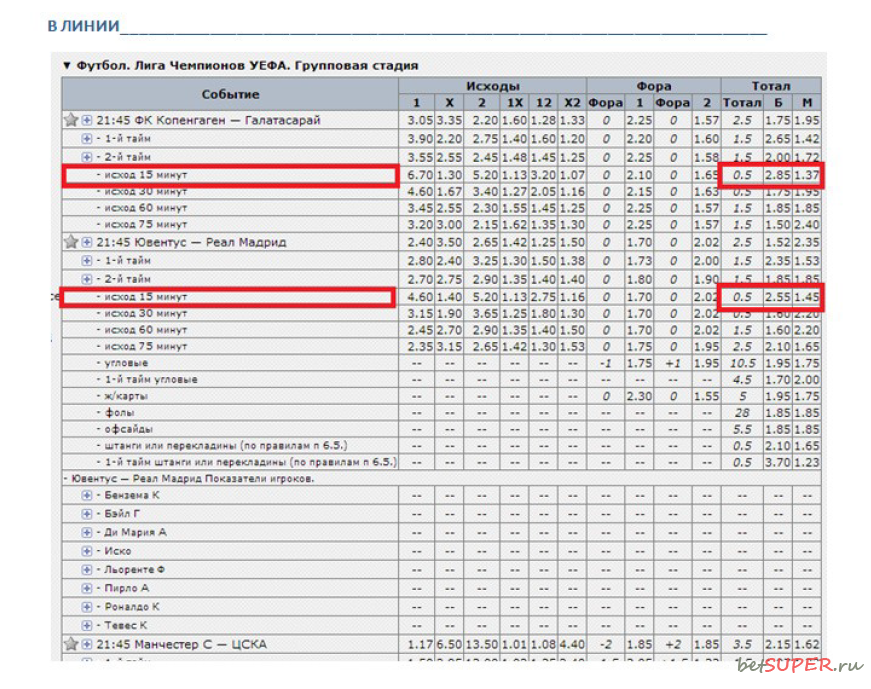Expand the Ювентус — Реал Мадрид match row
This screenshot has height=689, width=871.
pos(87,242)
